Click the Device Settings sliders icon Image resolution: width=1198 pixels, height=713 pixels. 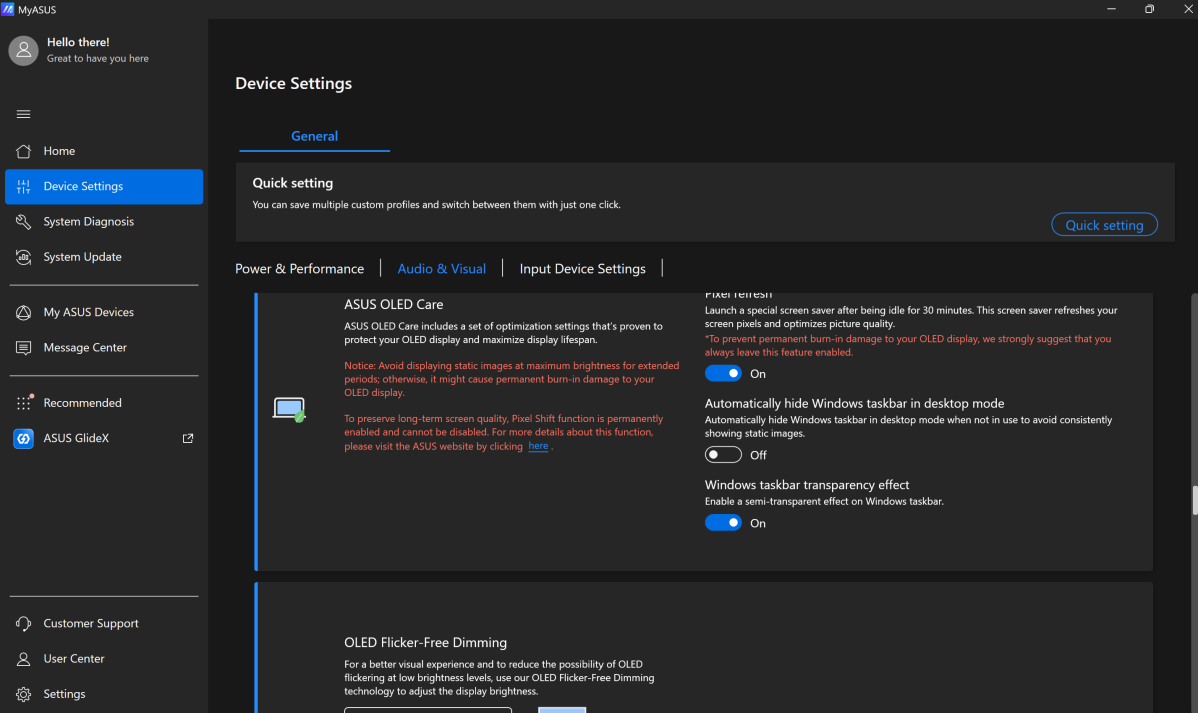coord(24,186)
